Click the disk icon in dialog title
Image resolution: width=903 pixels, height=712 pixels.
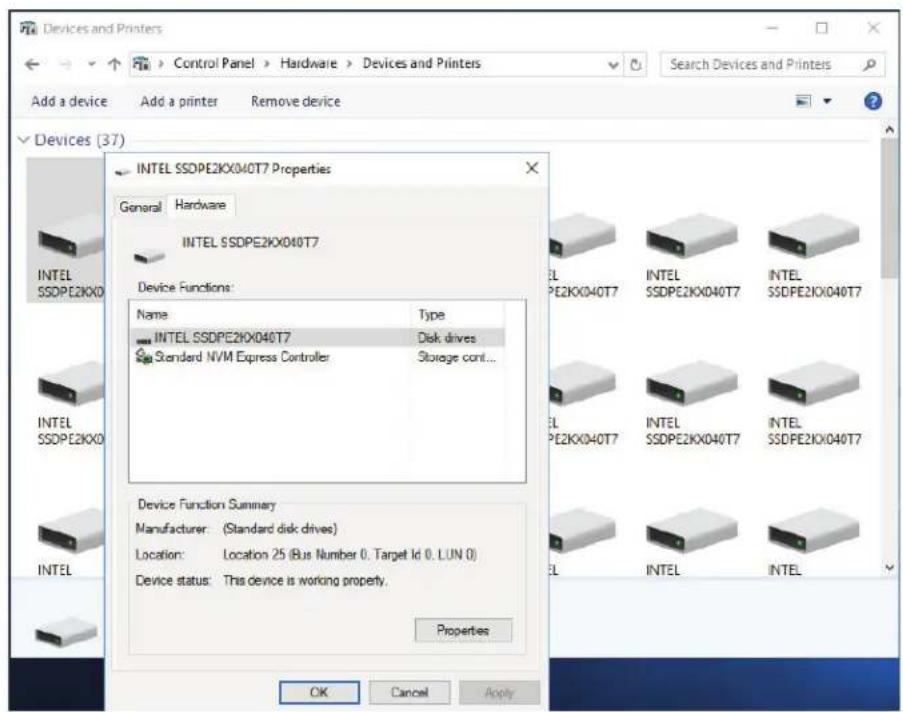click(123, 171)
